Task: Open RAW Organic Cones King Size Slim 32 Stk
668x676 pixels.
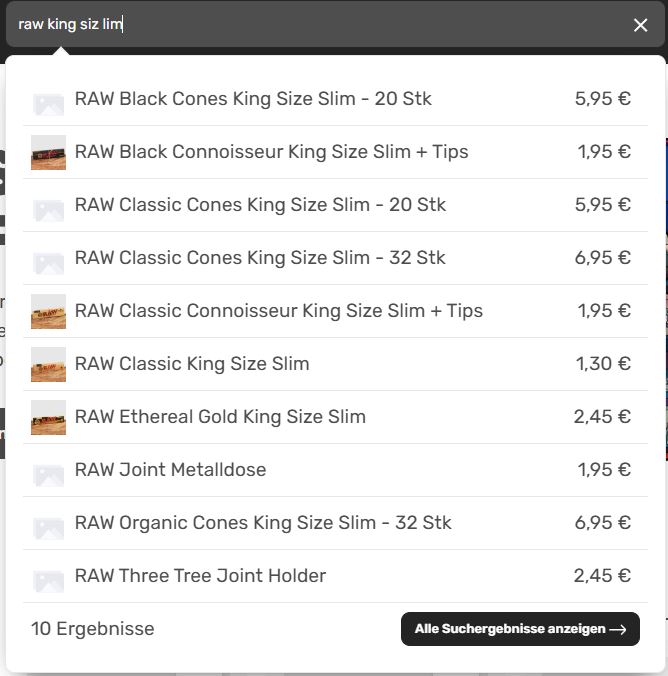Action: point(263,523)
